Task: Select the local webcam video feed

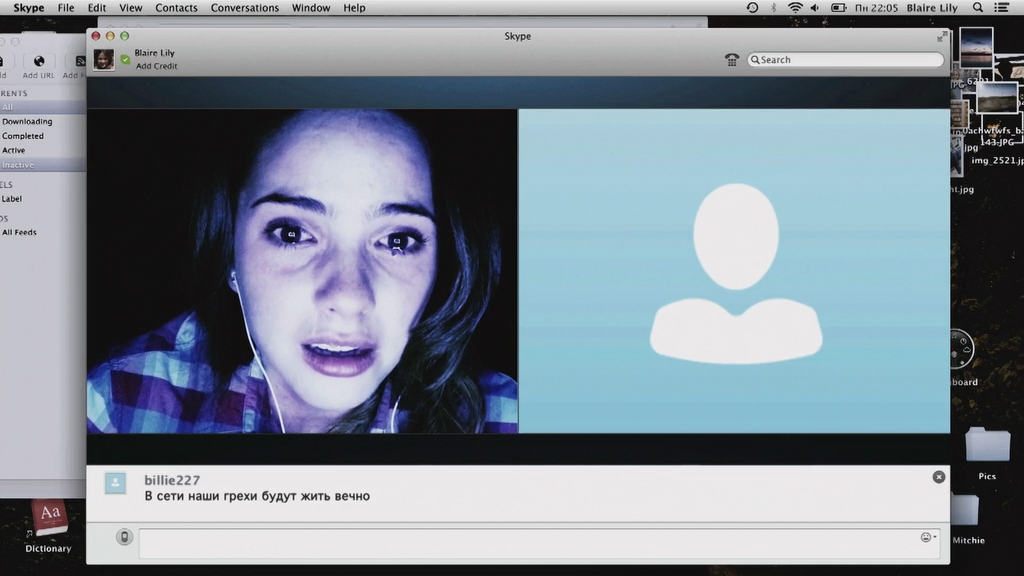Action: (x=302, y=271)
